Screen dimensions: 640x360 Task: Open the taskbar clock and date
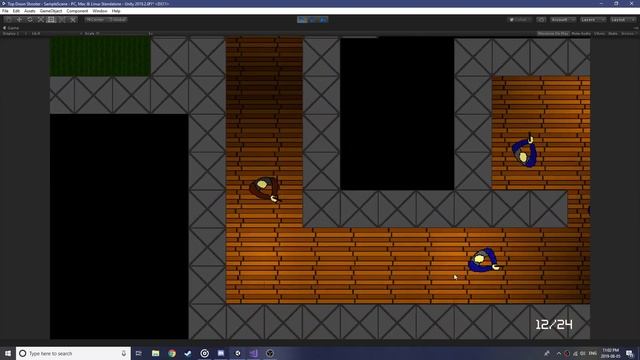[611, 353]
